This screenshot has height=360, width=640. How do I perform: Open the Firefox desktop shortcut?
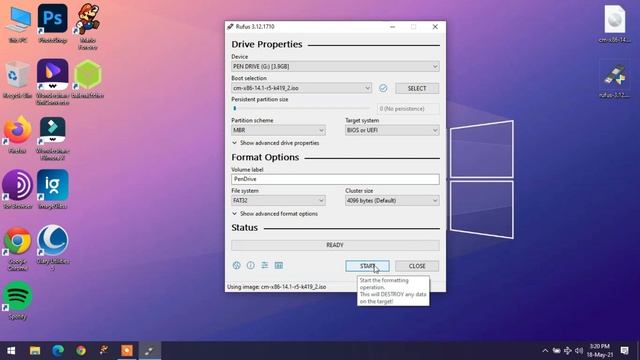pos(18,135)
